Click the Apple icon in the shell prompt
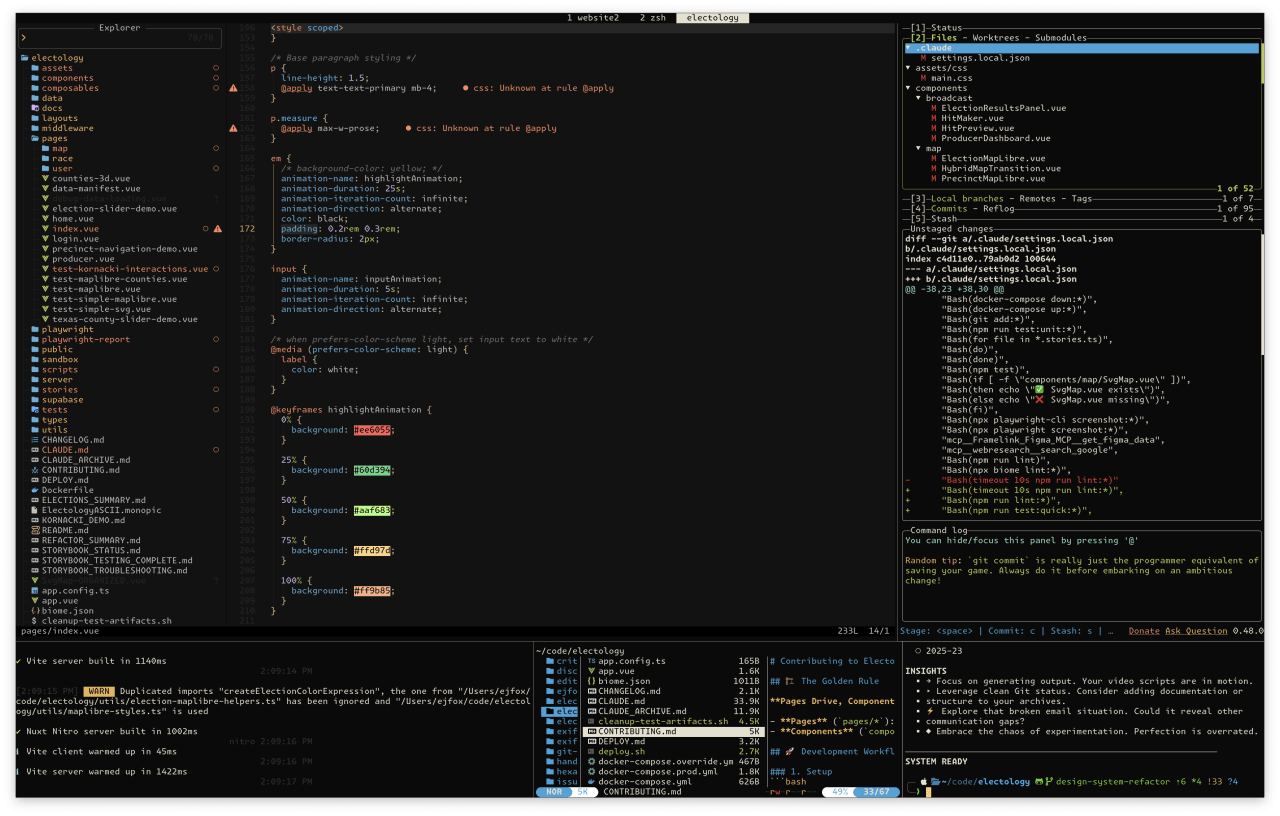 922,782
